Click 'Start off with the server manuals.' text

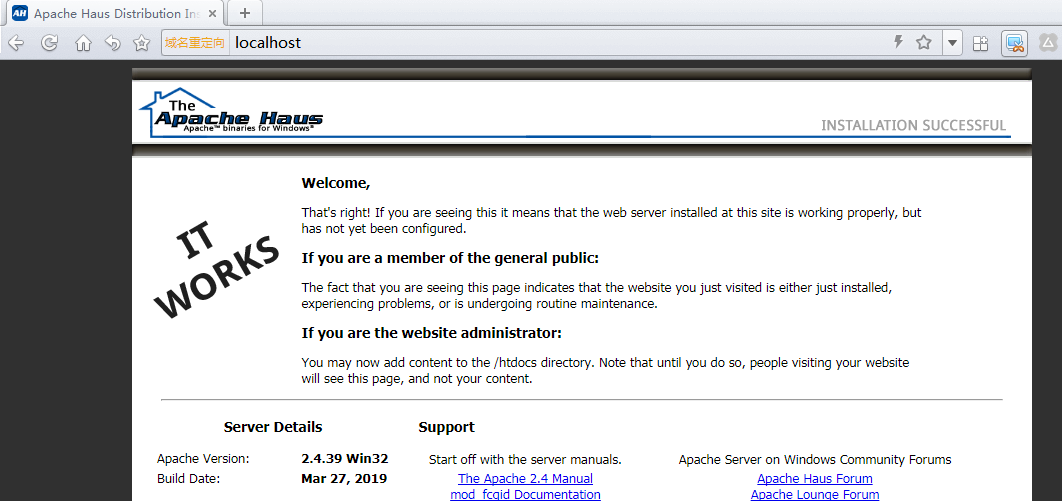[x=526, y=460]
